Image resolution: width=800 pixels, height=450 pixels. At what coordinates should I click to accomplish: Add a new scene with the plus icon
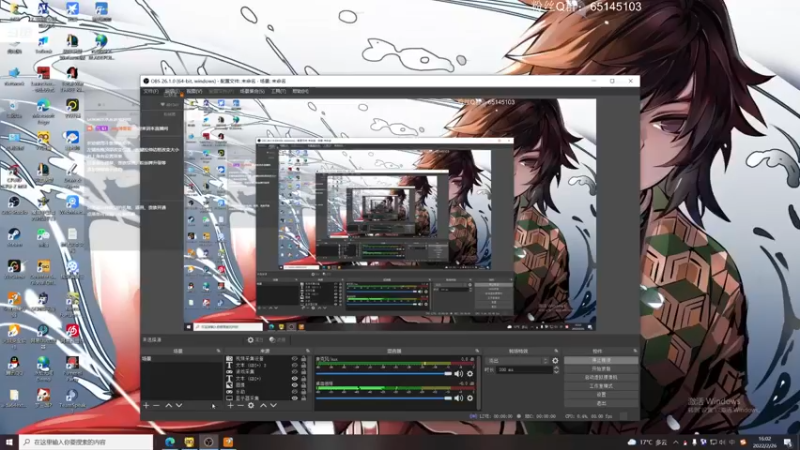[146, 405]
